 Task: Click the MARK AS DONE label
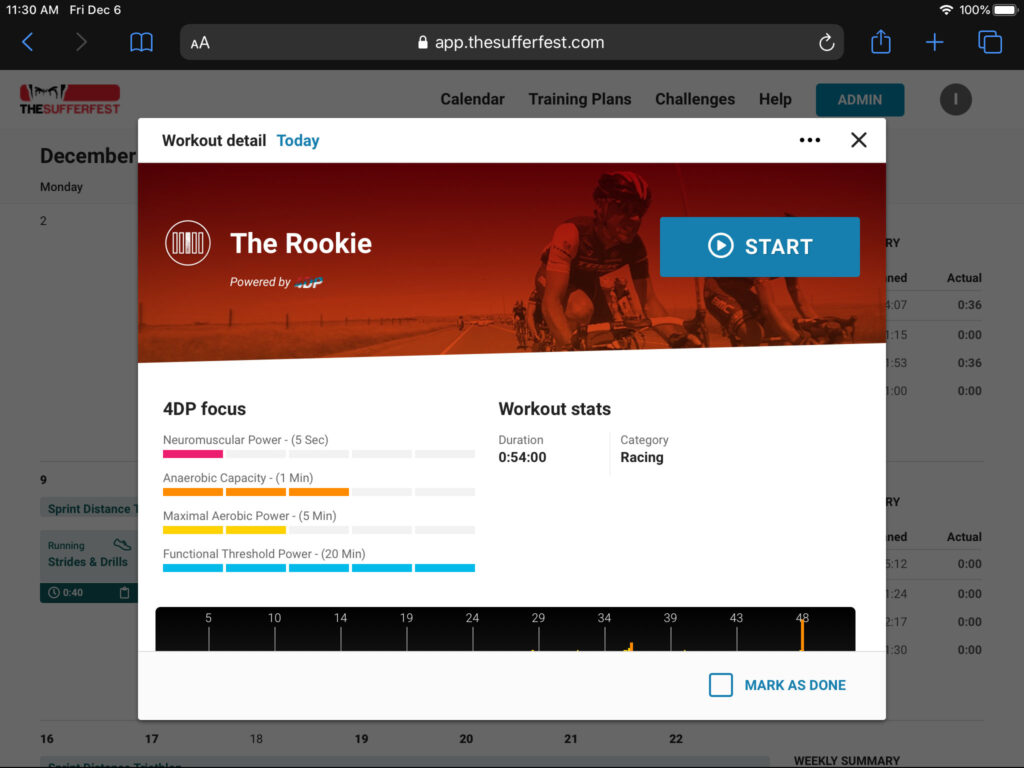click(x=795, y=685)
